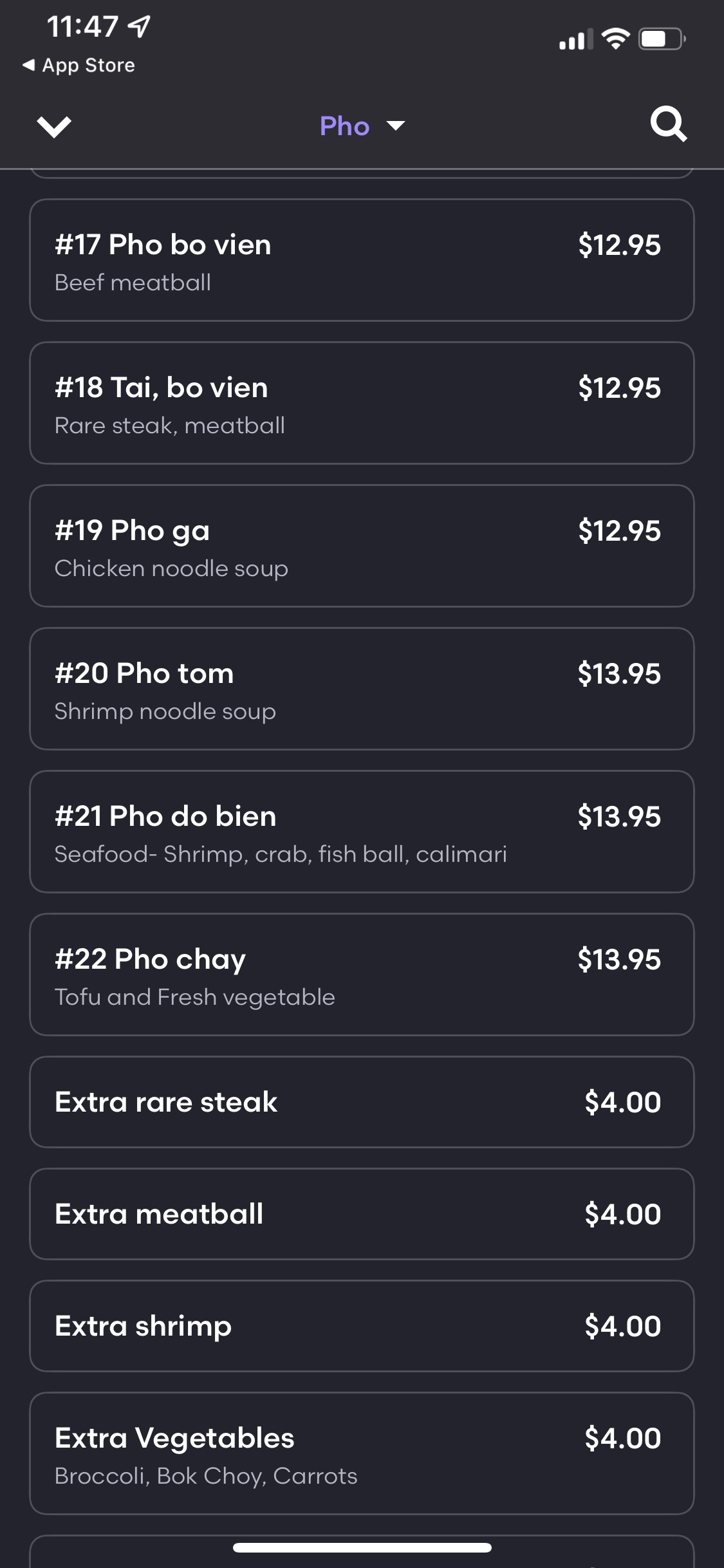
Task: Select Extra Vegetables add-on
Action: tap(362, 1453)
